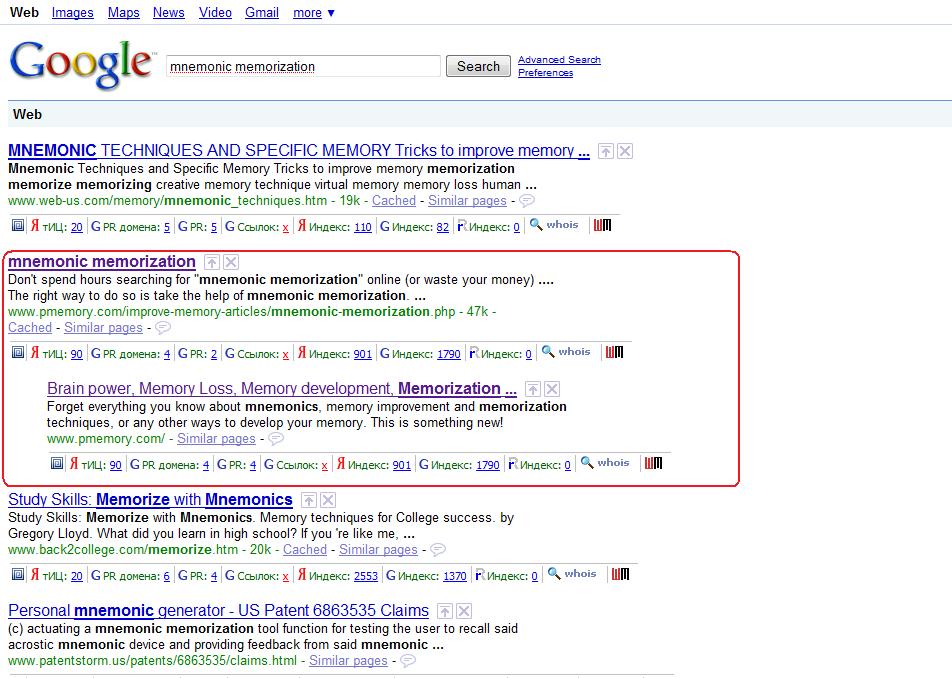Click G Индекс value 82 under web-us.com

click(443, 228)
